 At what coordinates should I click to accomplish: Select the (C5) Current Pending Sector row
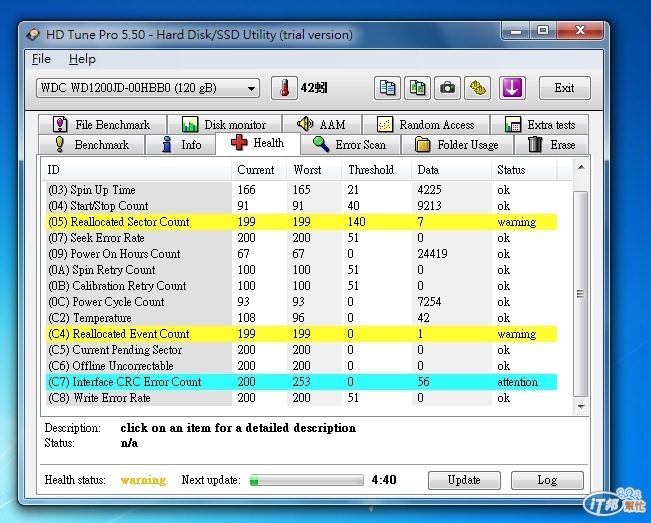coord(301,350)
